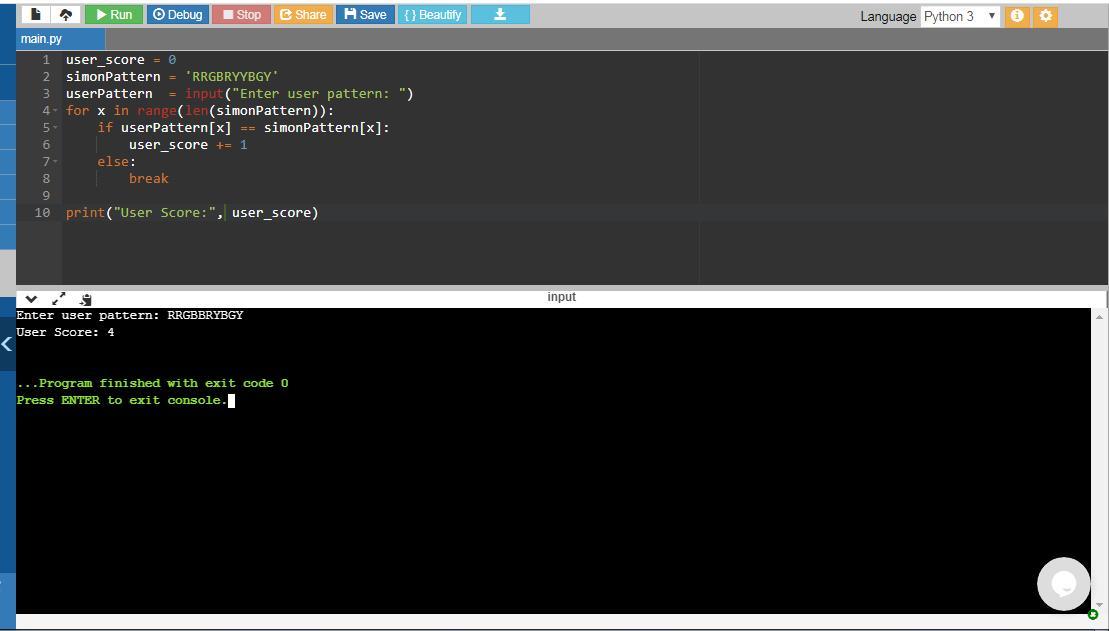Share the code via the Share button
The image size is (1109, 631).
pos(303,14)
